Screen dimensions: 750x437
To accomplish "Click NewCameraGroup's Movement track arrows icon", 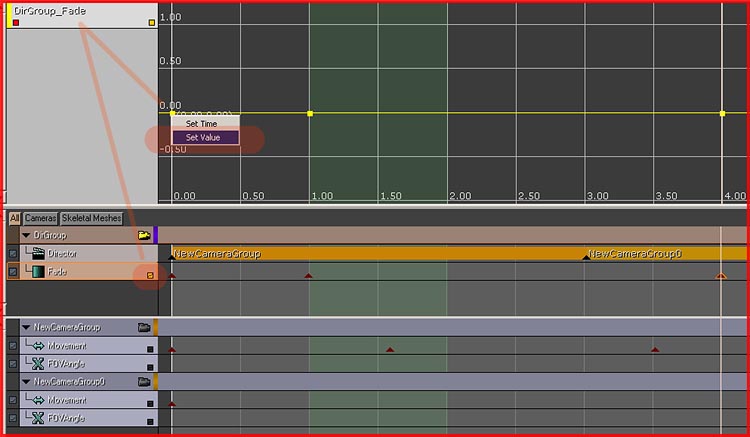I will [37, 346].
